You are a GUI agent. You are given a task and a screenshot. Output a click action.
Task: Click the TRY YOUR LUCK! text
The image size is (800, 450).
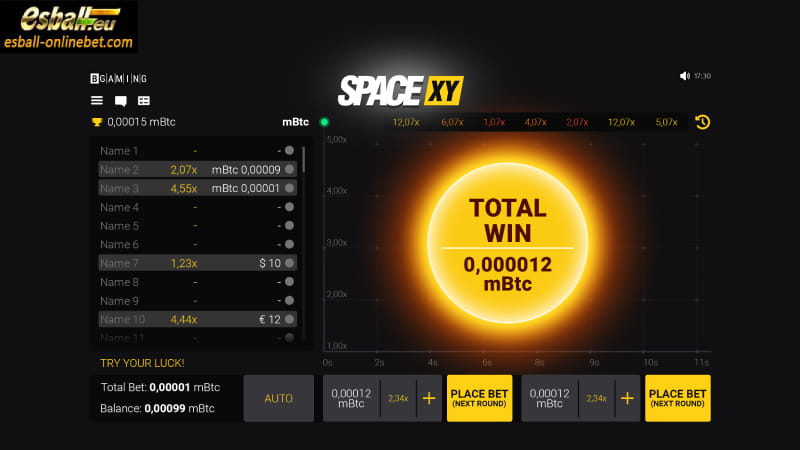point(142,363)
